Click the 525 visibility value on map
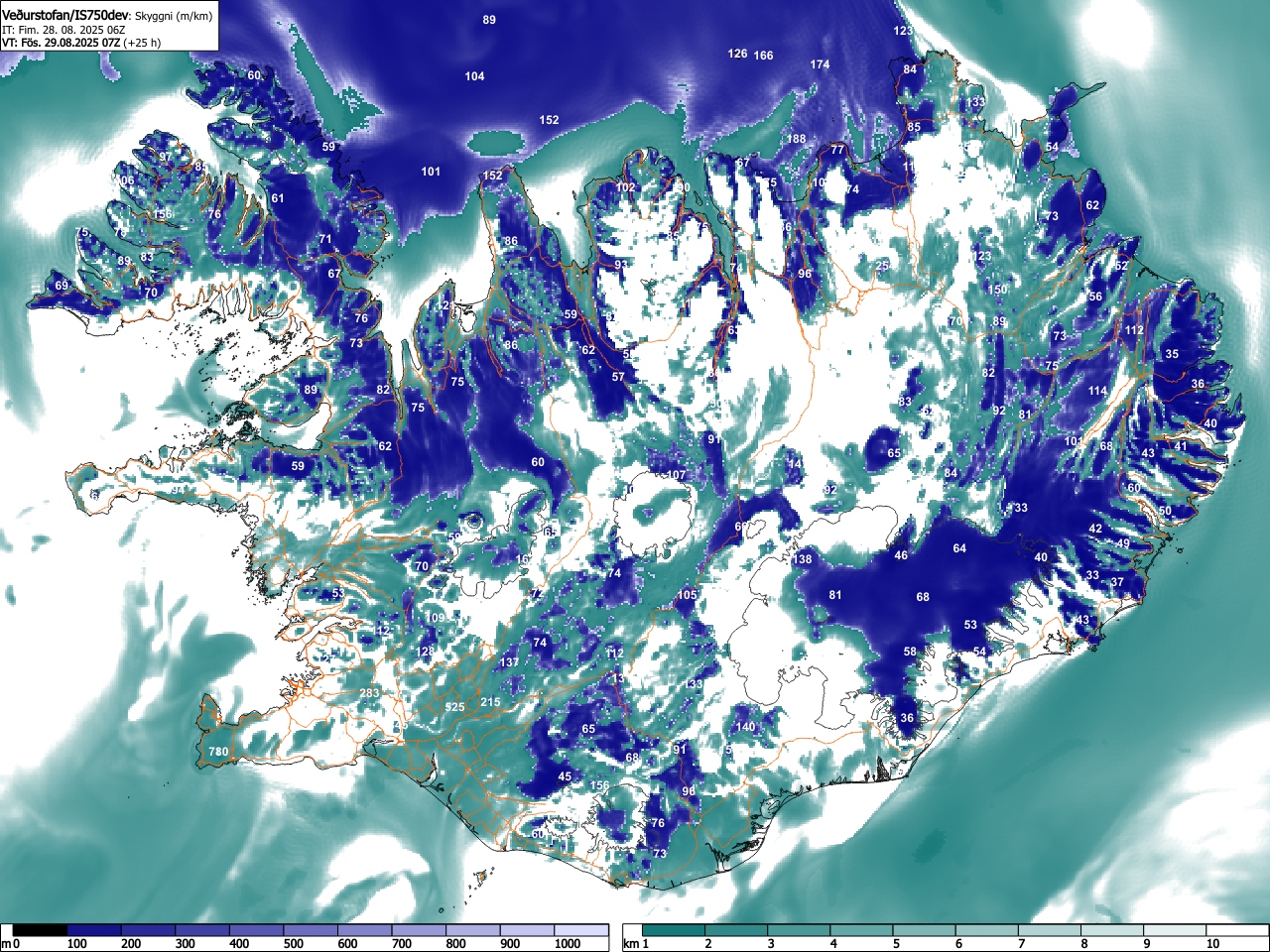Viewport: 1270px width, 952px height. coord(454,707)
